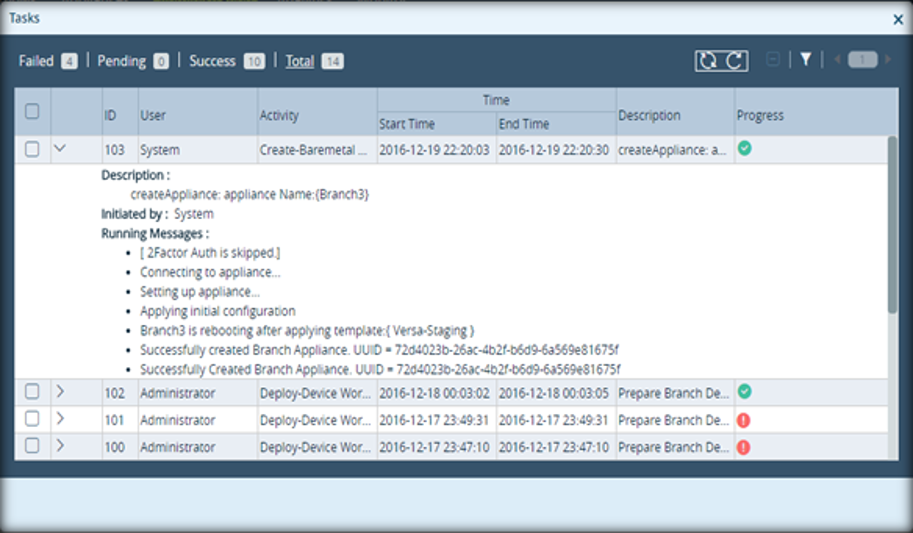Click red error icon for task 100
The height and width of the screenshot is (533, 913).
tap(744, 447)
